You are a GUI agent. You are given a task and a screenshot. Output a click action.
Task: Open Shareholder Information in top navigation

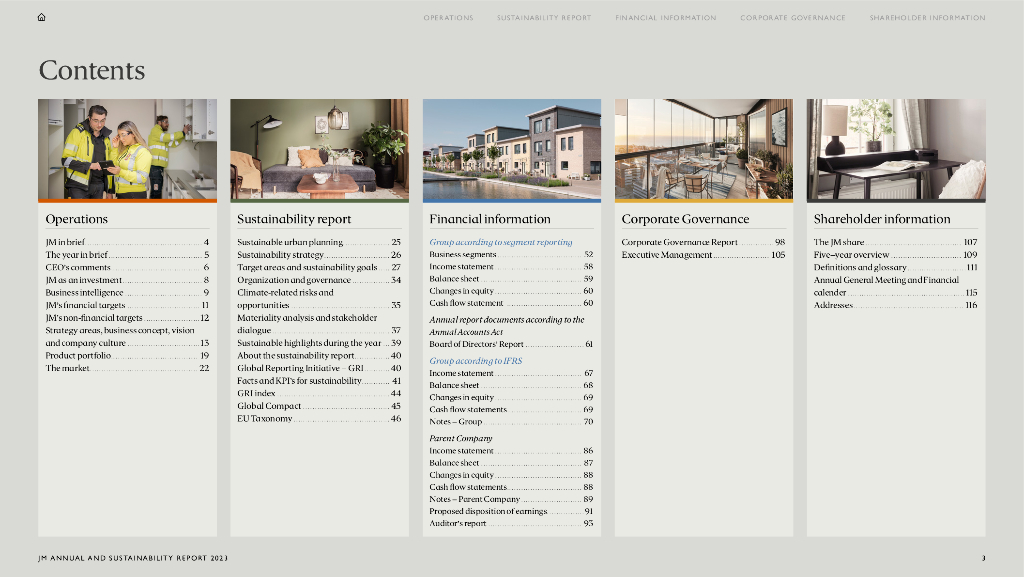927,18
